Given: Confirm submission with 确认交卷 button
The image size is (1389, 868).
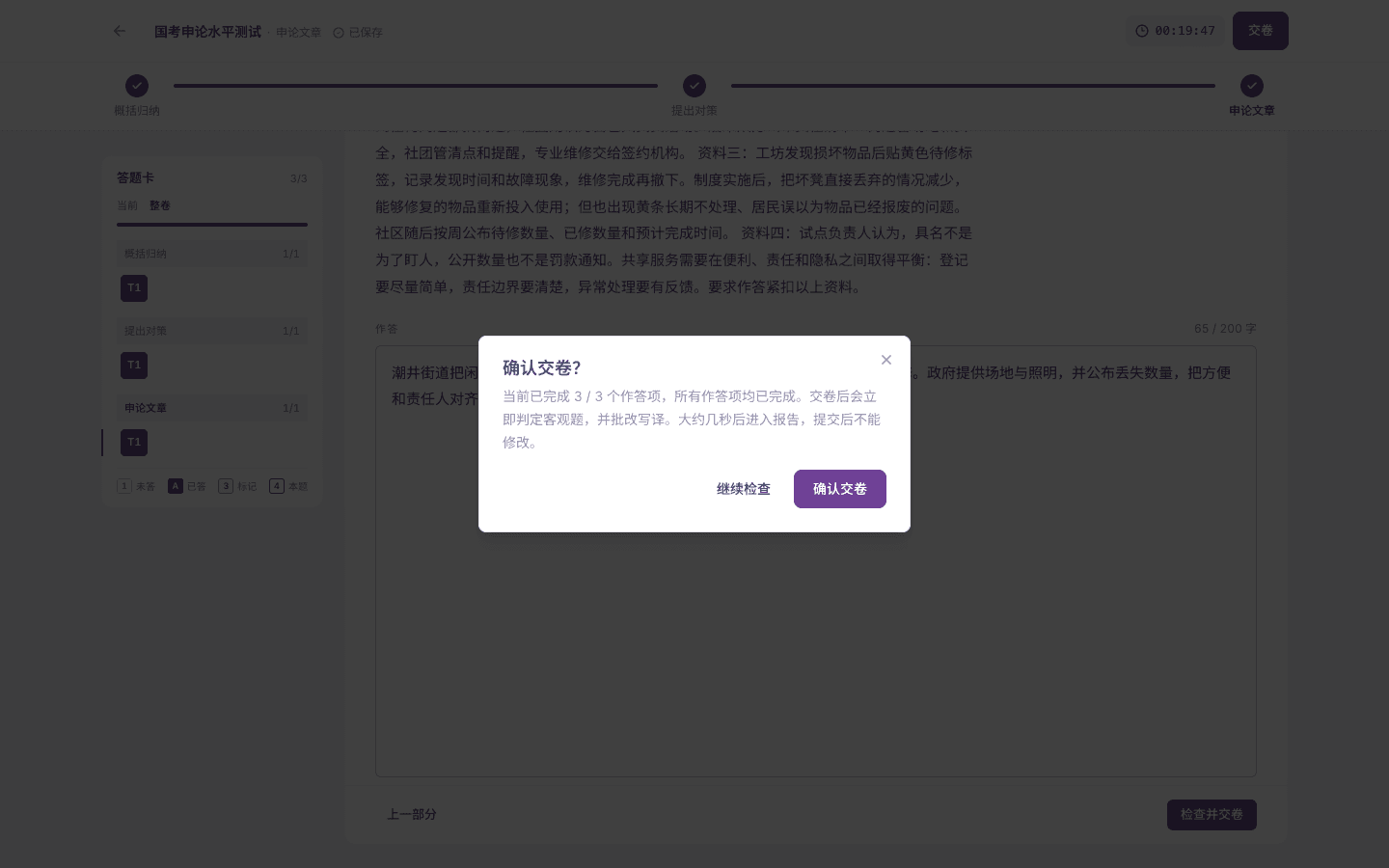Looking at the screenshot, I should [x=839, y=489].
